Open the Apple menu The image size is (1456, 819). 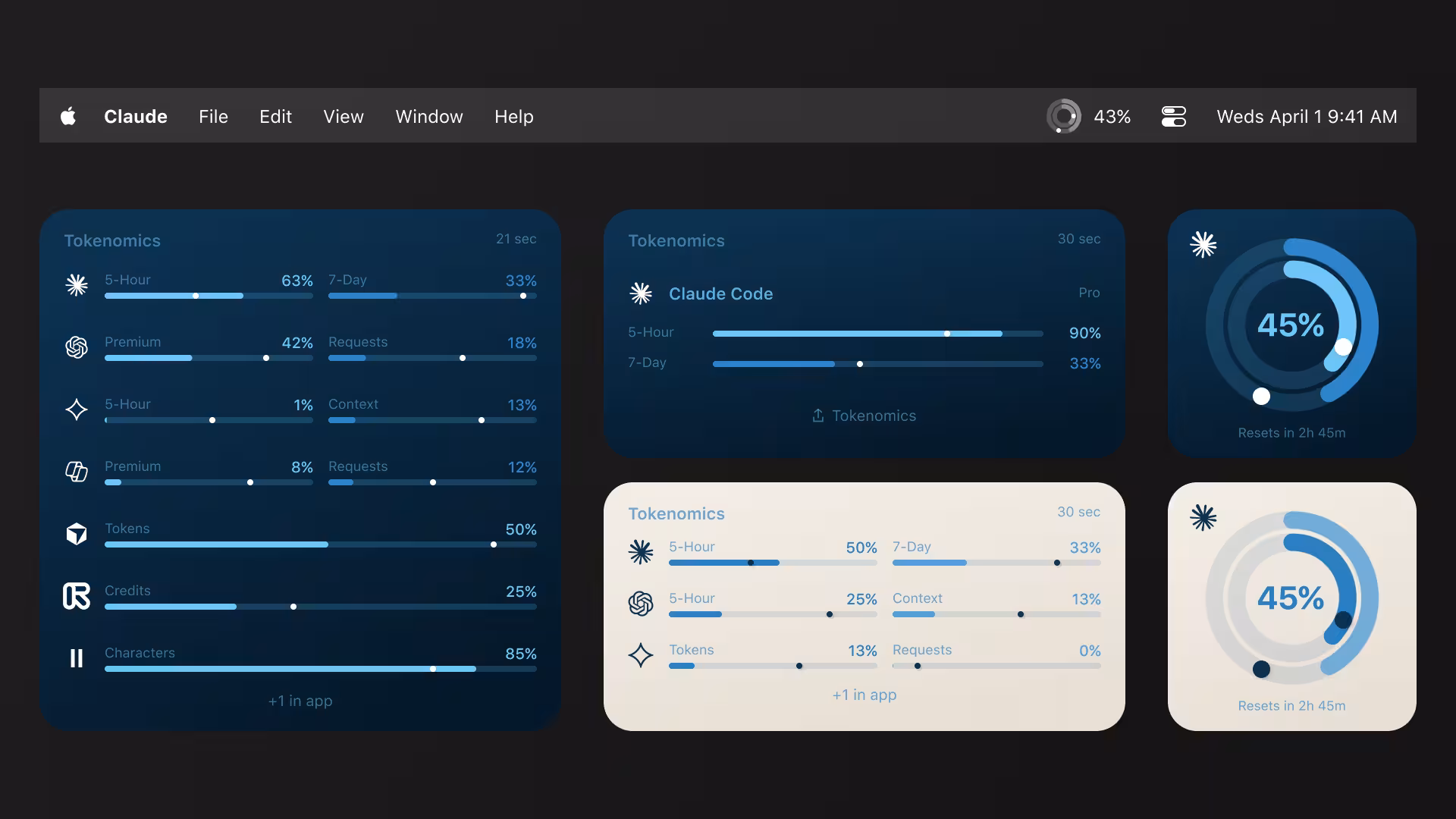(x=68, y=116)
